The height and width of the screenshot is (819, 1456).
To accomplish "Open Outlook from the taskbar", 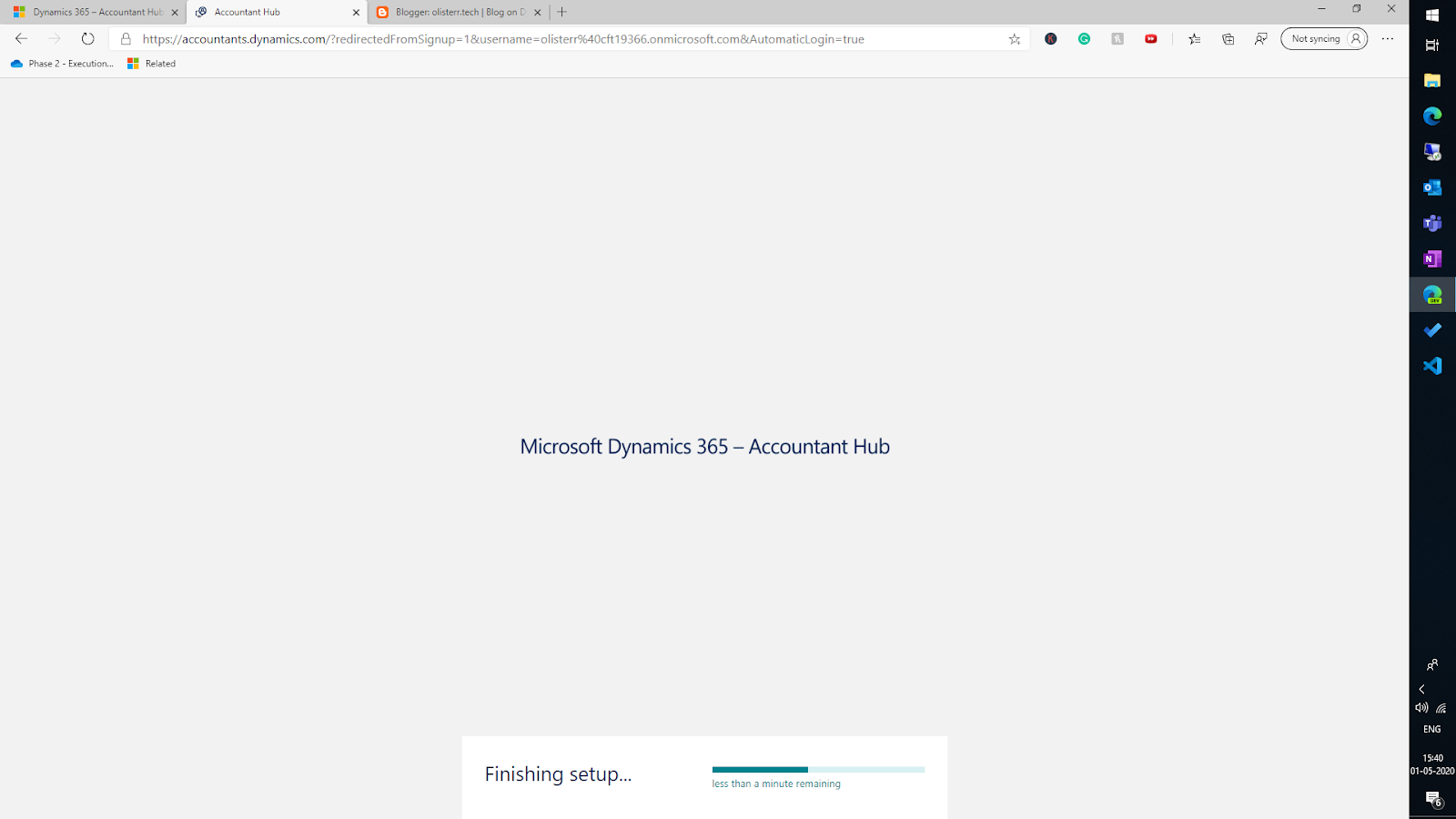I will (x=1432, y=187).
